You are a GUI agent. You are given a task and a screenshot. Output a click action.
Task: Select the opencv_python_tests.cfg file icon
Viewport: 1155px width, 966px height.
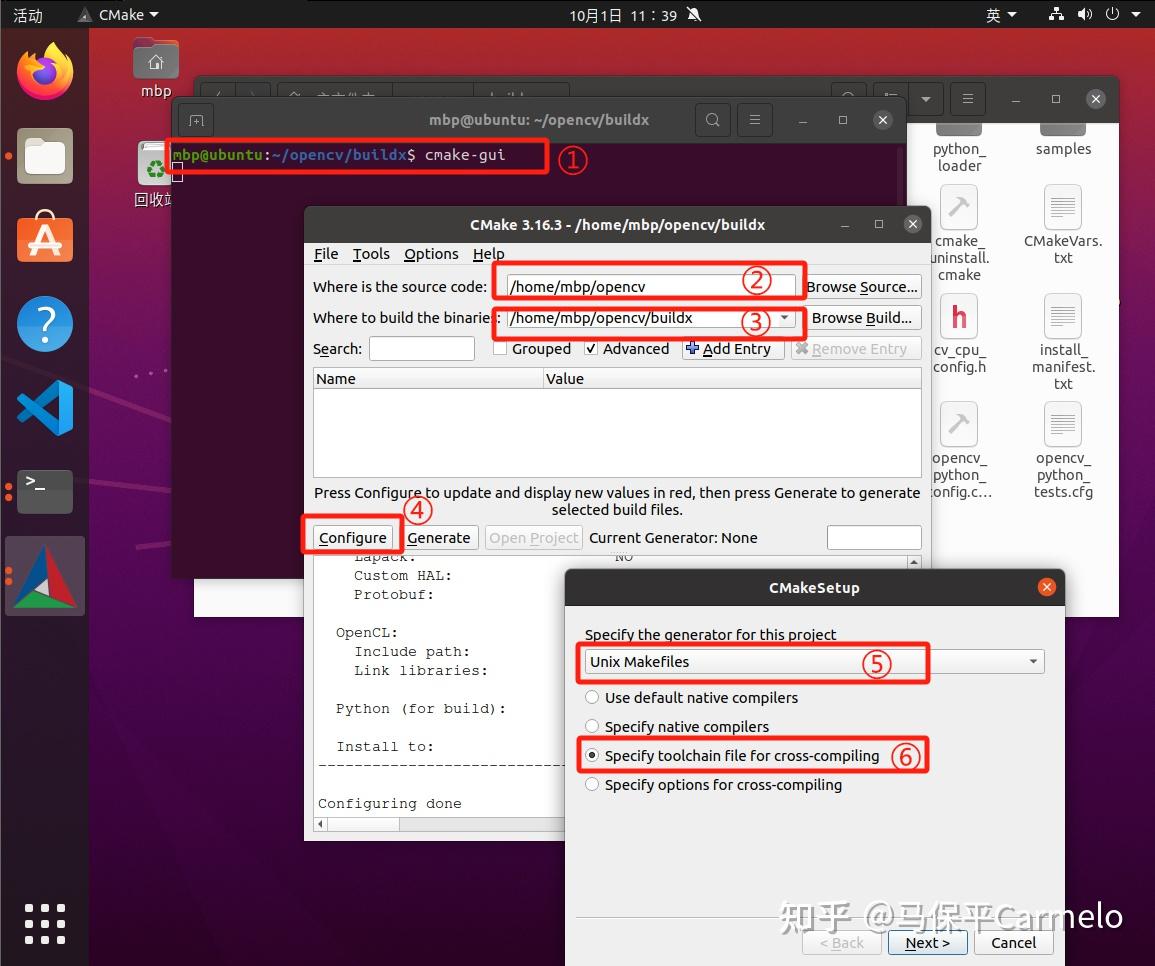tap(1062, 425)
